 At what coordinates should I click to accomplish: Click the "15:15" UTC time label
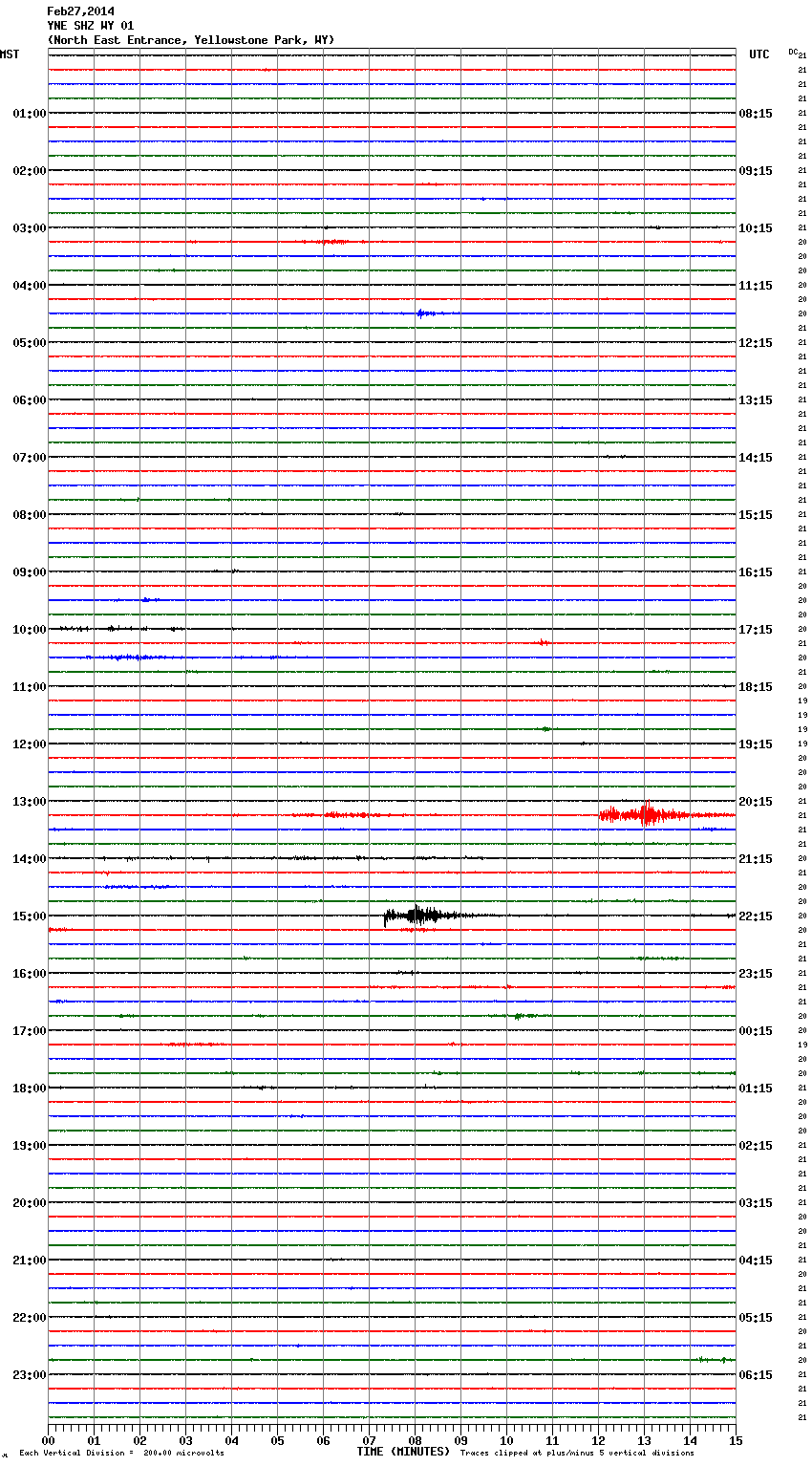pyautogui.click(x=756, y=515)
